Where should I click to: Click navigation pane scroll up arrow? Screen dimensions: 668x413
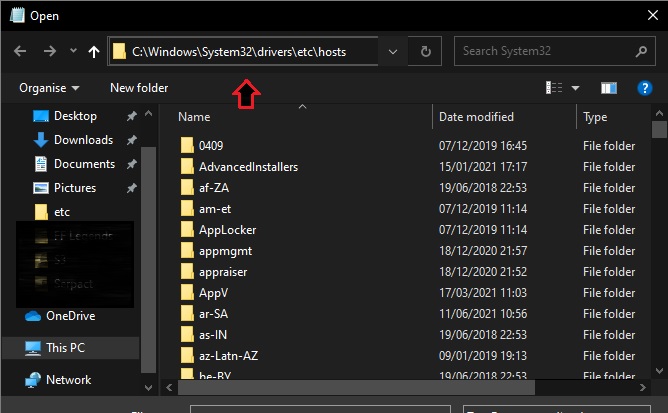coord(148,114)
